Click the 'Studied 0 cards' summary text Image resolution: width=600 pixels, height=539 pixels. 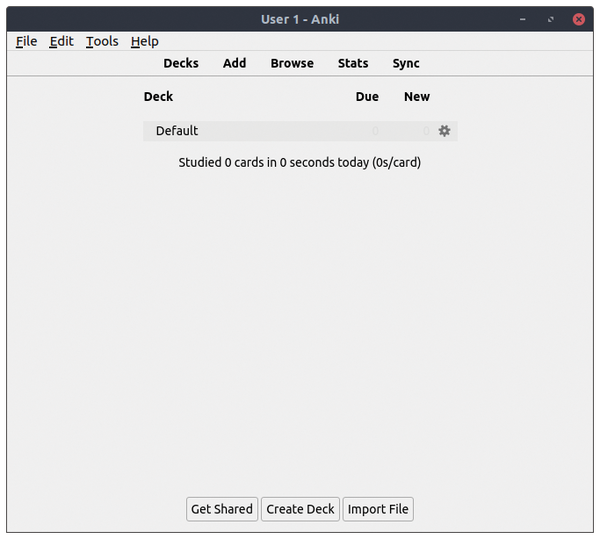pos(300,163)
